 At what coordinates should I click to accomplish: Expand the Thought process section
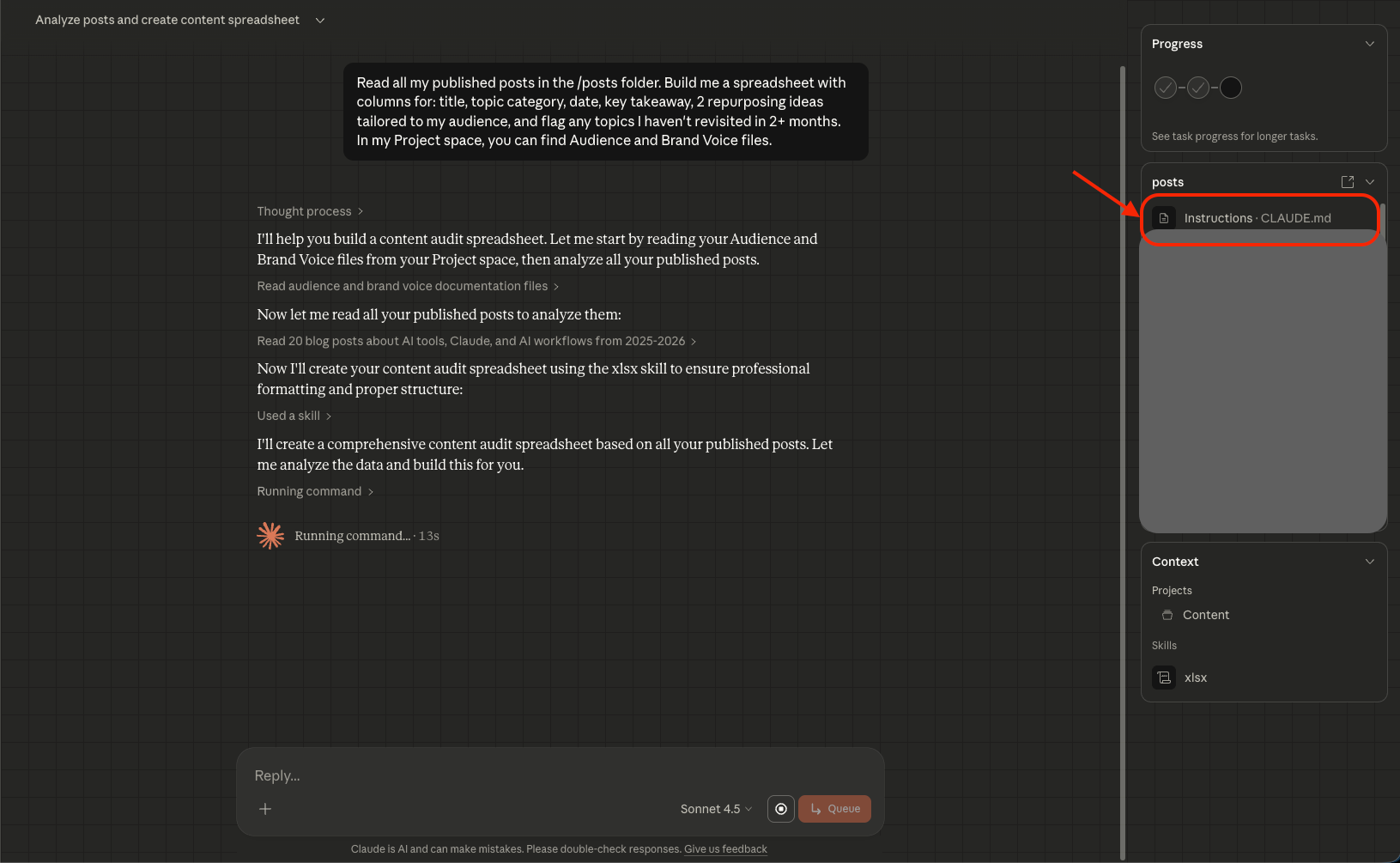[310, 211]
